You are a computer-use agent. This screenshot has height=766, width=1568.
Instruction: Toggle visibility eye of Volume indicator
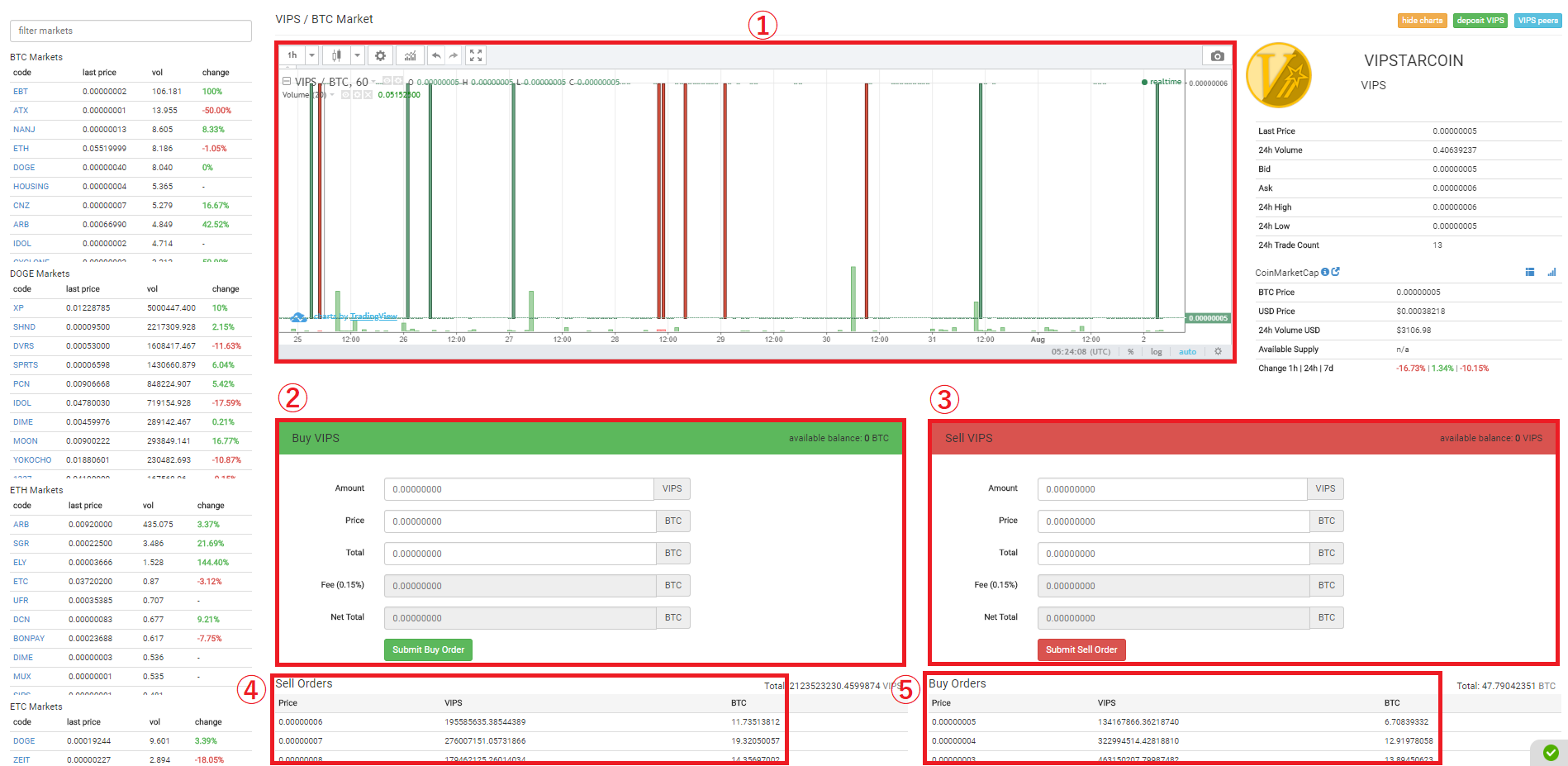[x=346, y=94]
